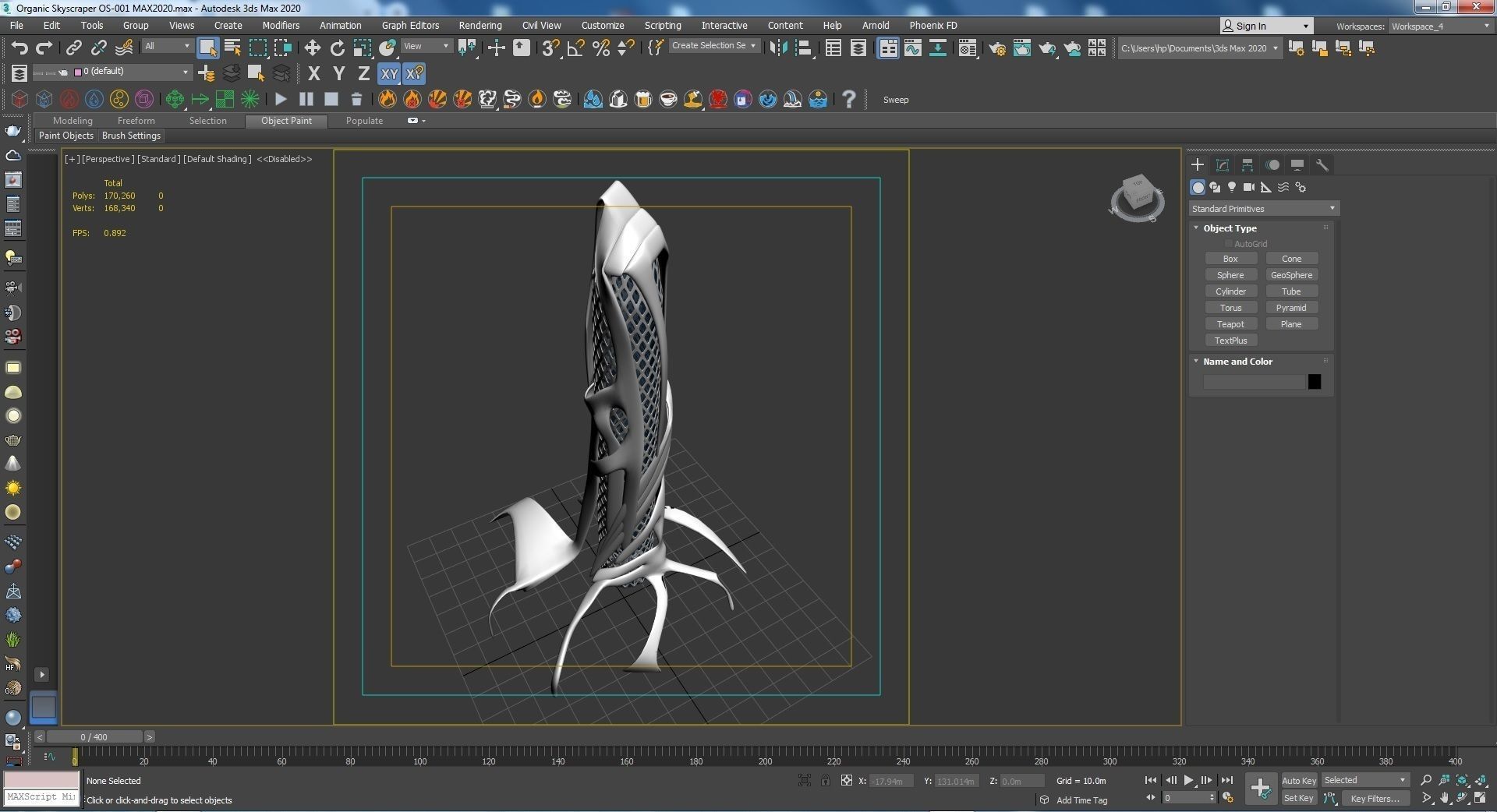Open the Utilities wrench panel icon

point(1322,165)
